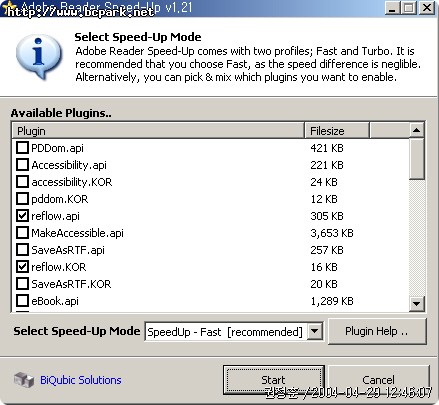Toggle the pddom.KOR checkbox
Viewport: 439px width, 405px height.
22,199
